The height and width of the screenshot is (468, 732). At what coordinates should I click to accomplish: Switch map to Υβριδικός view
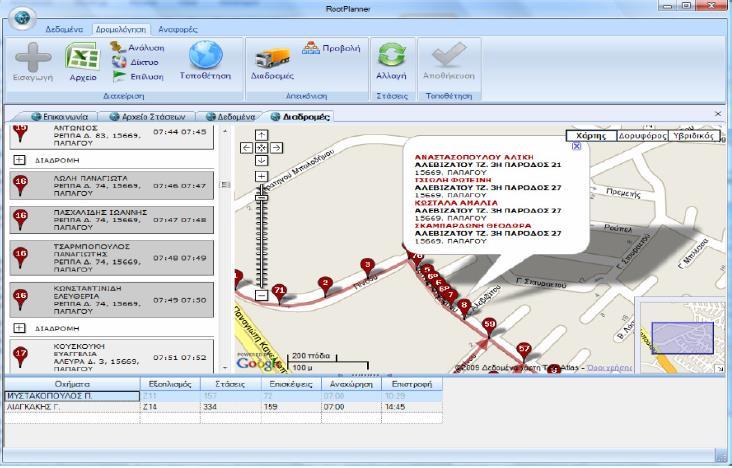[x=693, y=136]
